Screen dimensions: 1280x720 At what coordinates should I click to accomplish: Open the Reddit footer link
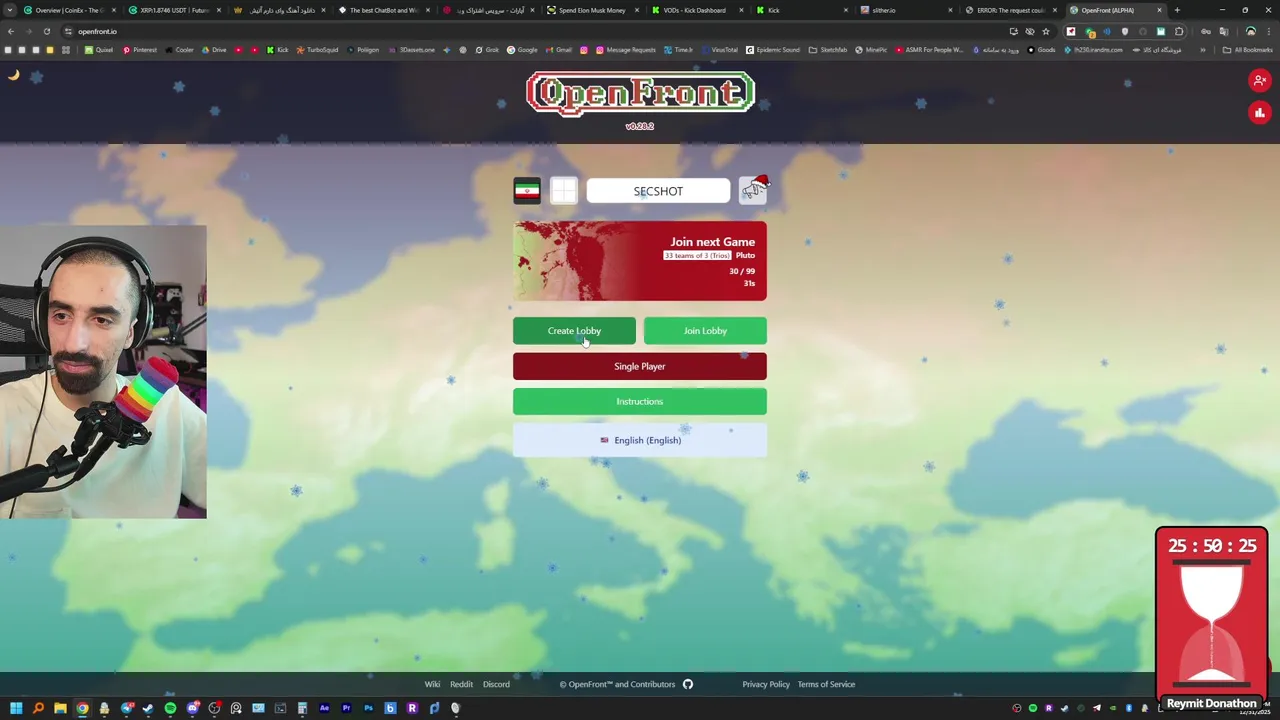tap(461, 684)
